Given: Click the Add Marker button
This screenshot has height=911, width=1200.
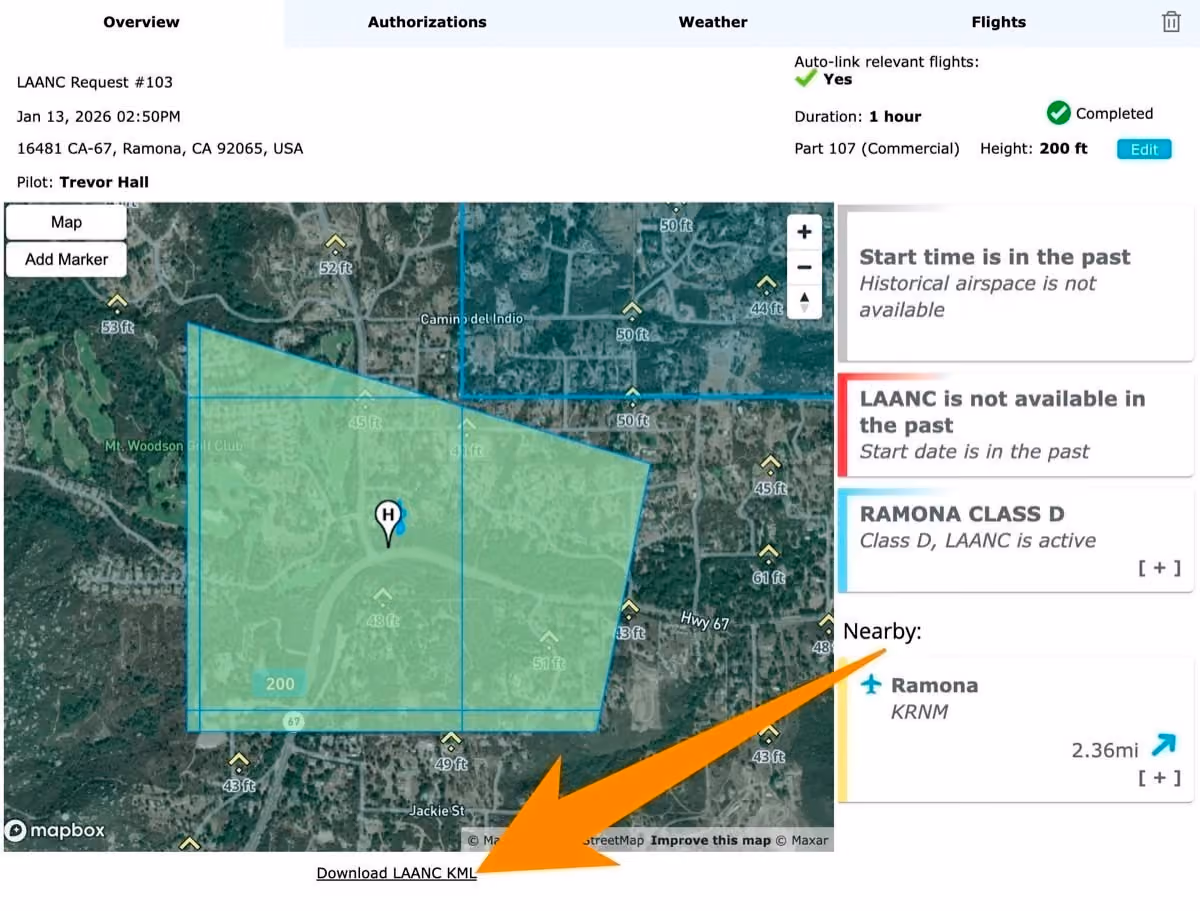Looking at the screenshot, I should click(x=66, y=259).
